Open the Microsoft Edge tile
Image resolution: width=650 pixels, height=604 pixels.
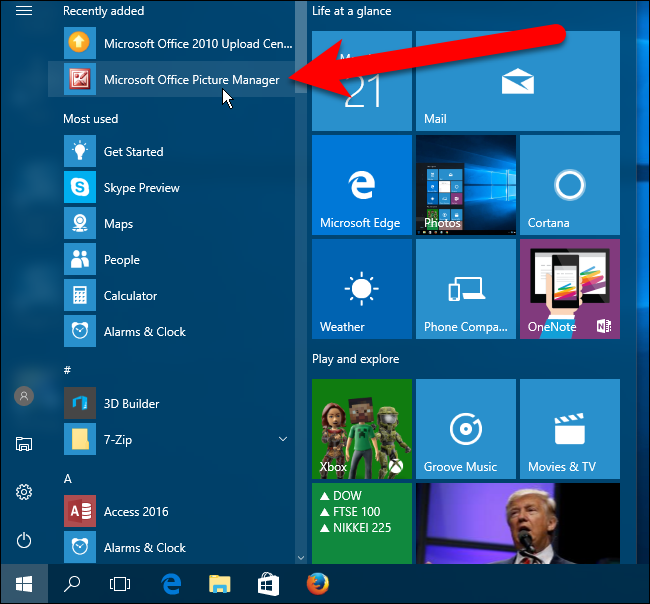[362, 185]
